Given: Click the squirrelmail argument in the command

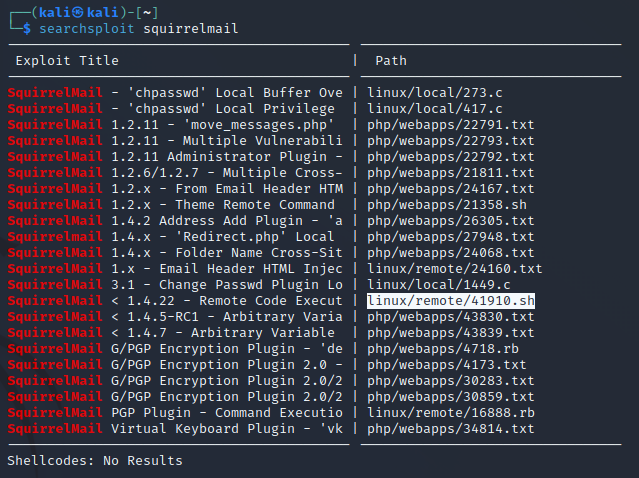Looking at the screenshot, I should 191,29.
